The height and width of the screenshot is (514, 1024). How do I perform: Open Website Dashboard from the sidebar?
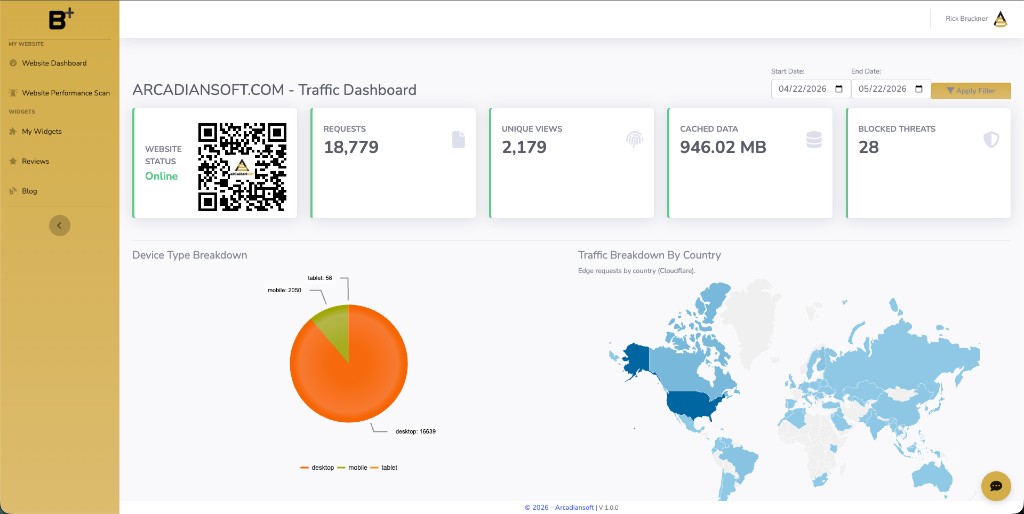point(54,63)
